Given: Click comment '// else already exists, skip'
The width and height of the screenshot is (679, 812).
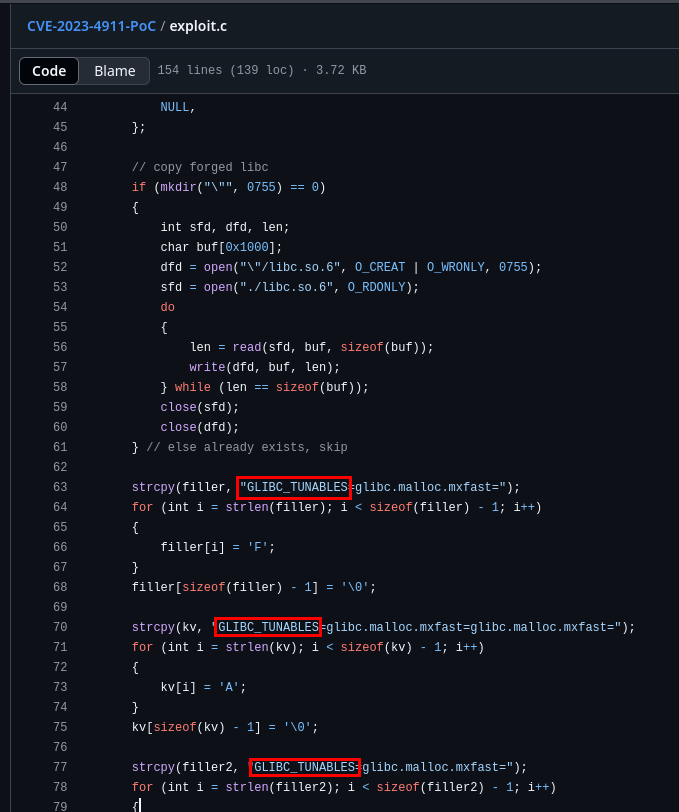Looking at the screenshot, I should 247,447.
